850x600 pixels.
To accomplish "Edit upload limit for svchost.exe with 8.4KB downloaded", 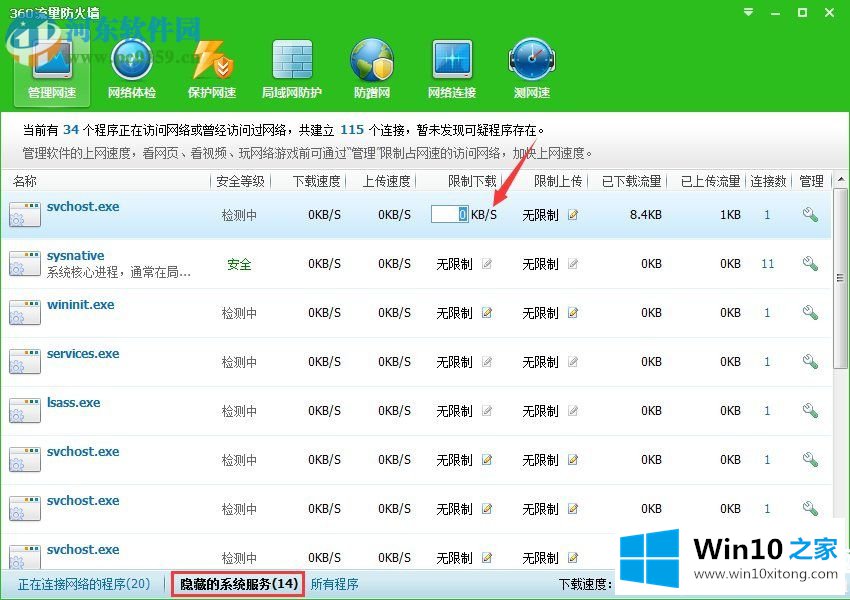I will 573,215.
